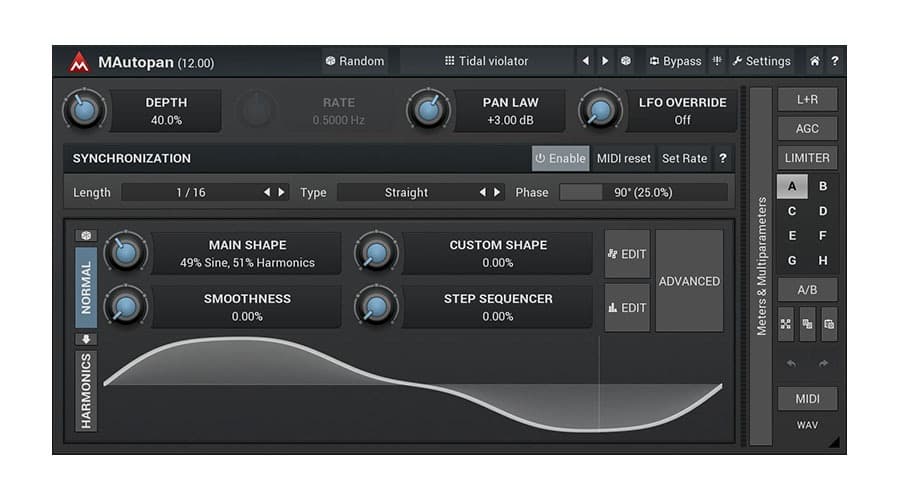The height and width of the screenshot is (500, 900).
Task: Open the Length 1/16 selector
Action: tap(205, 192)
